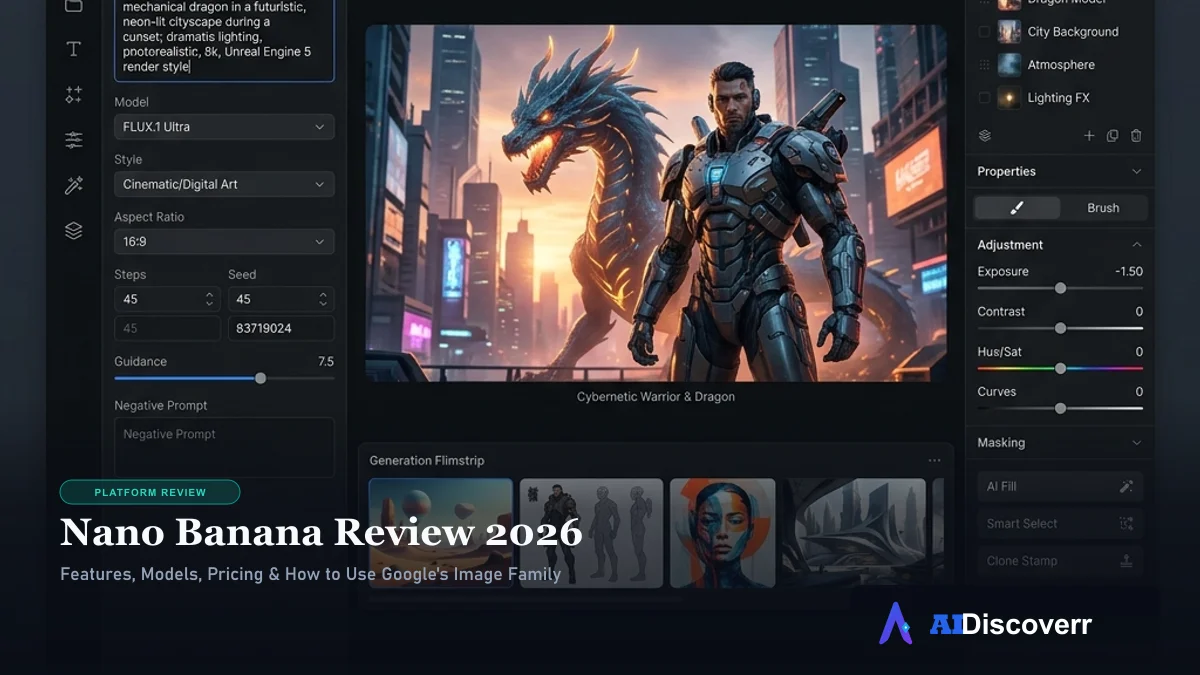The image size is (1200, 675).
Task: Click the Smart Select button
Action: click(1060, 524)
